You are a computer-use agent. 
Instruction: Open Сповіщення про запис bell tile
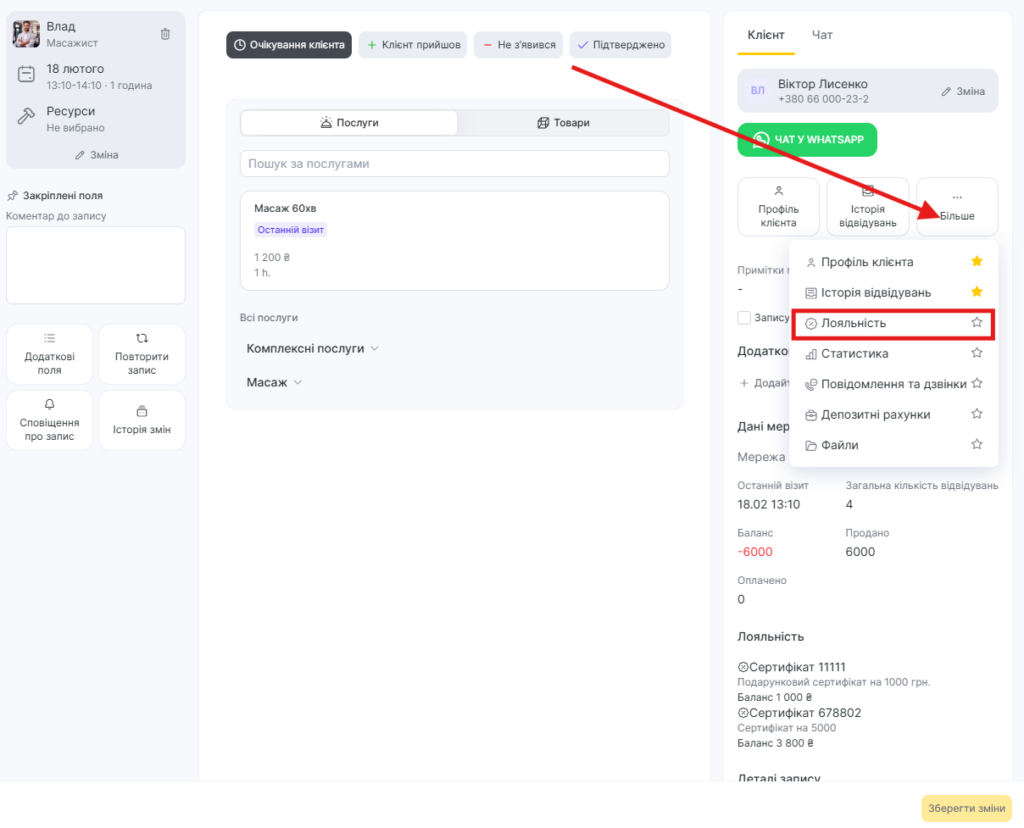point(50,420)
